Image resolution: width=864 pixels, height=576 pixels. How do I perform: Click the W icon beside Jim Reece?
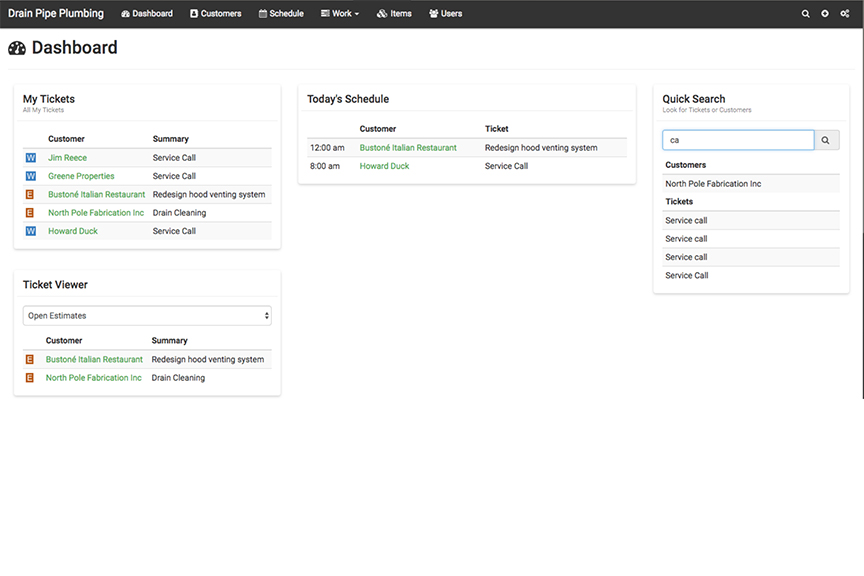click(30, 158)
